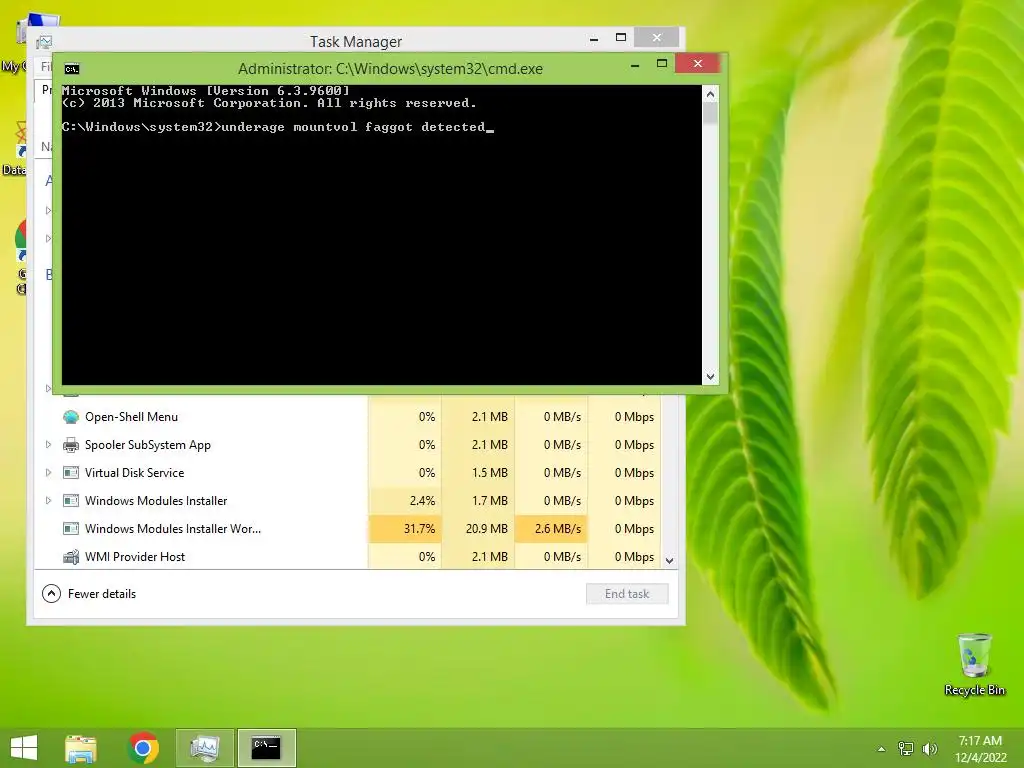Viewport: 1024px width, 768px height.
Task: Open File Explorer from the taskbar
Action: click(x=81, y=748)
